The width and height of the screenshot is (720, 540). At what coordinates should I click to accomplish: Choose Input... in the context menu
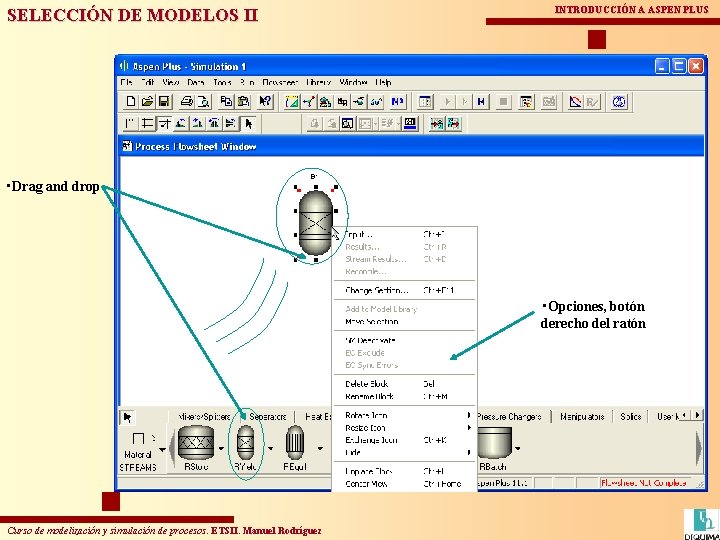click(x=405, y=235)
